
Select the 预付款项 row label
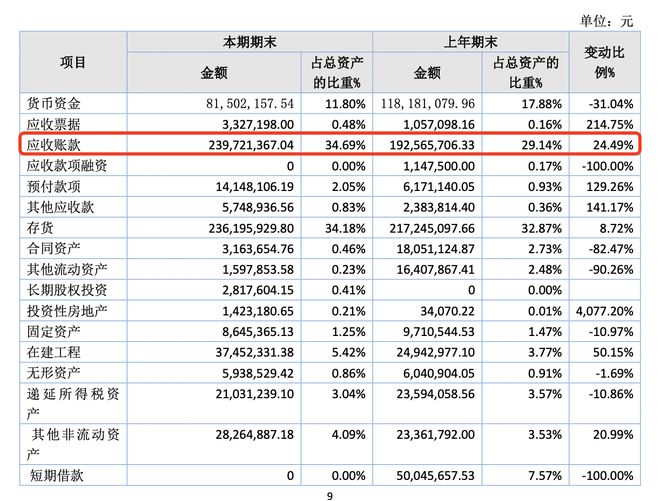pyautogui.click(x=53, y=186)
